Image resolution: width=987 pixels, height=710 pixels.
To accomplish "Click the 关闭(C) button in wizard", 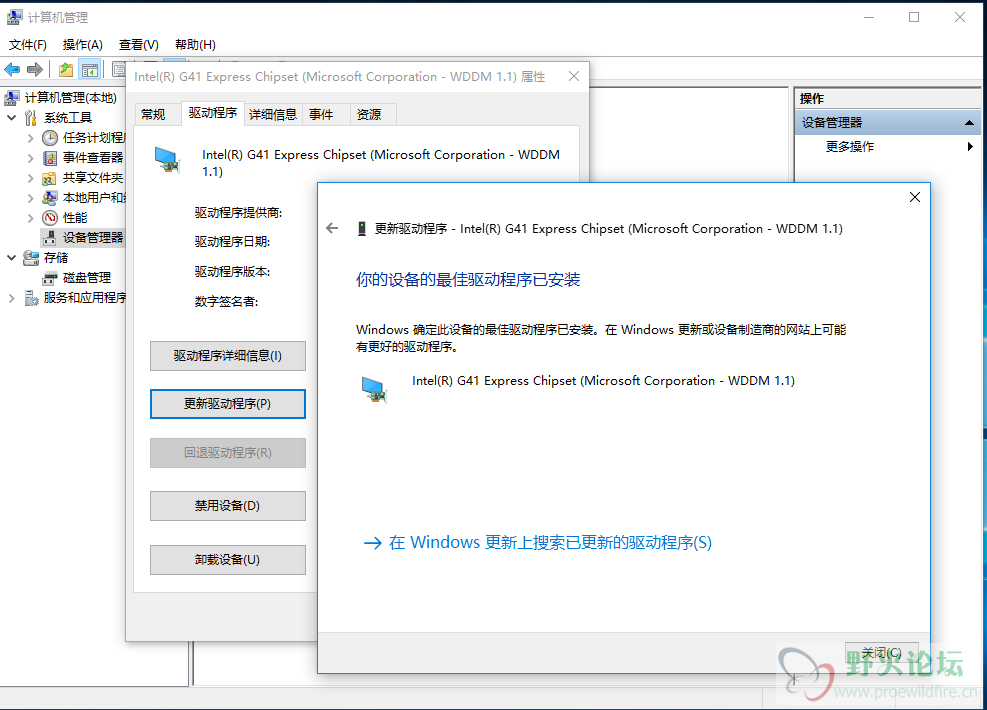I will click(881, 653).
